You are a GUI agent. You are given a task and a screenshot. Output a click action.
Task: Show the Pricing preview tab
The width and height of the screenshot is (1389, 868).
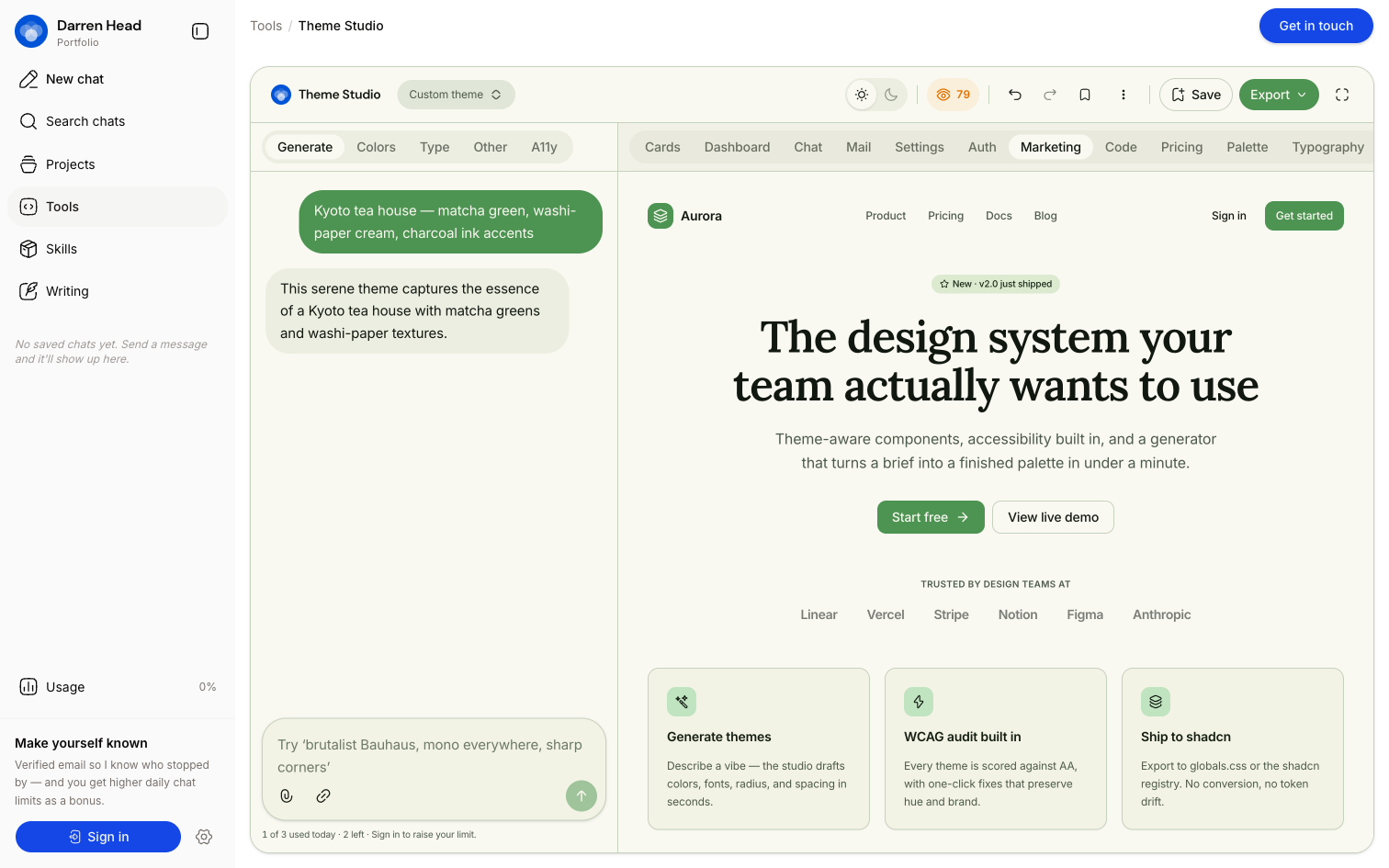click(x=1181, y=147)
